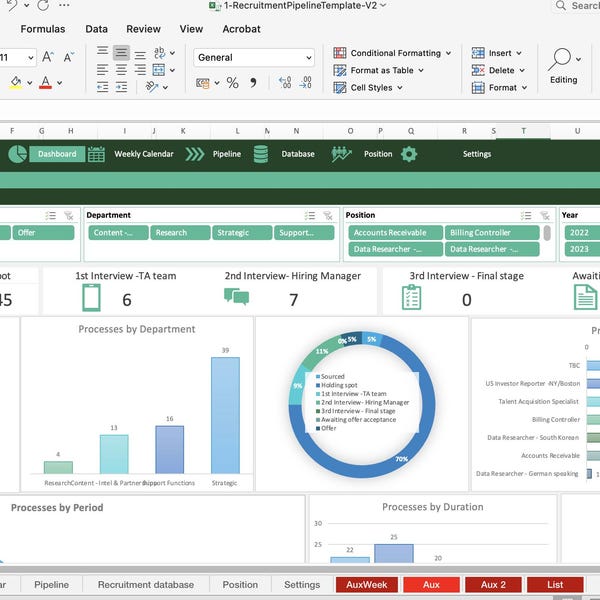Click the Merge & Center icon
The width and height of the screenshot is (600, 600).
tap(159, 70)
